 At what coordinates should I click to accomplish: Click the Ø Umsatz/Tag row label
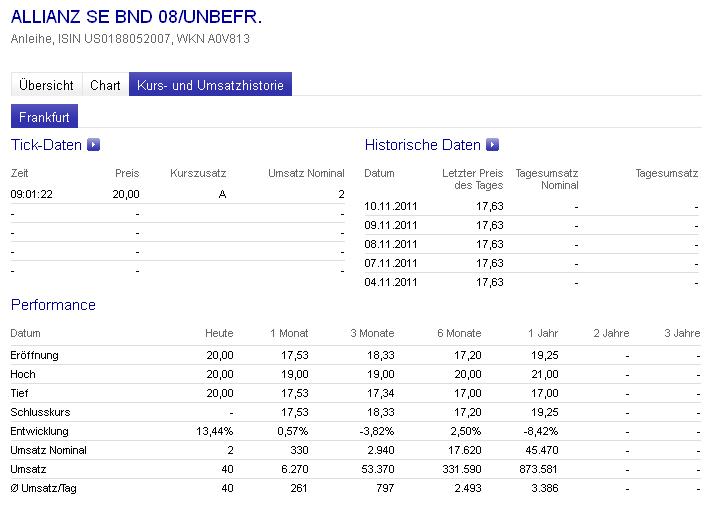click(42, 487)
